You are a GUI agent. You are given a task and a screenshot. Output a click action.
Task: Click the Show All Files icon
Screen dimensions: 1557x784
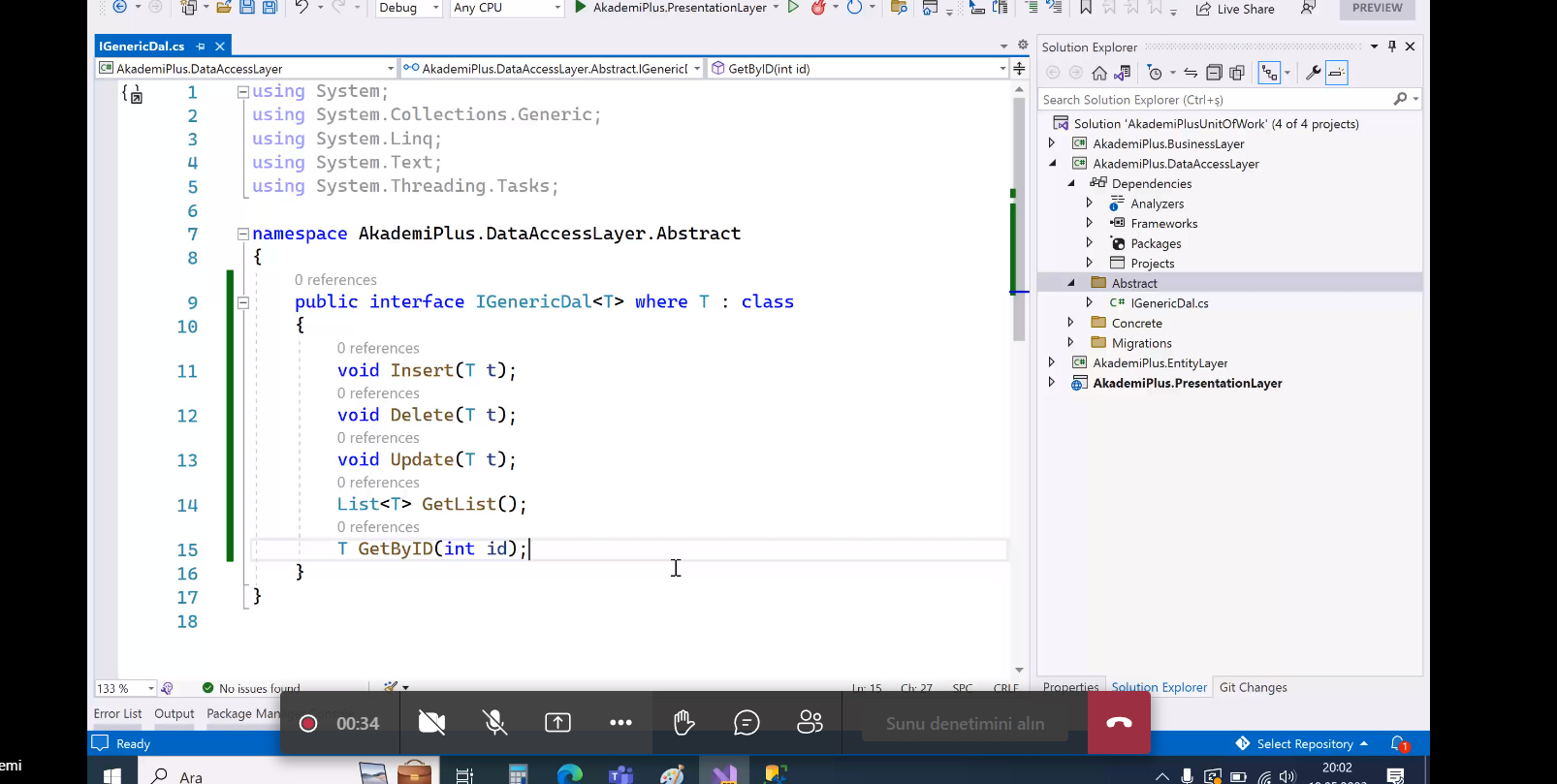[1237, 73]
